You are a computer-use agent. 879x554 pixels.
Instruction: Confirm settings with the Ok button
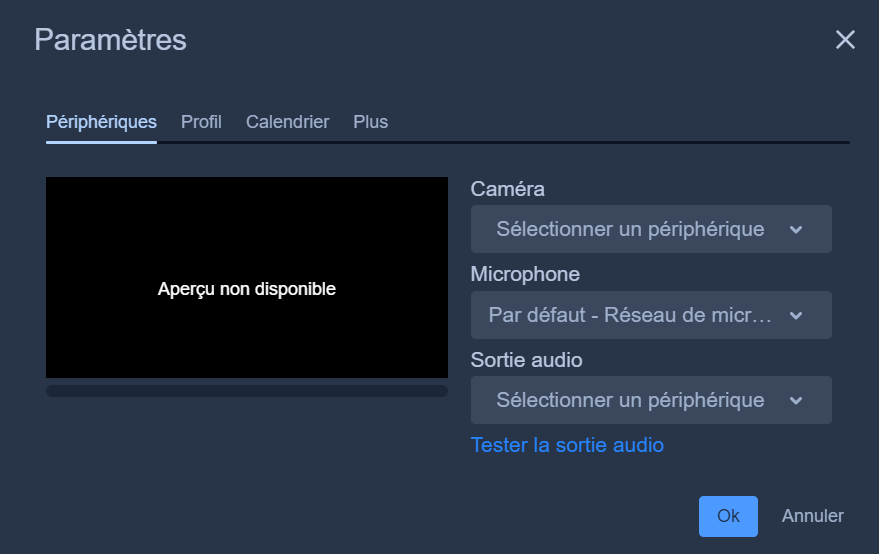point(728,516)
